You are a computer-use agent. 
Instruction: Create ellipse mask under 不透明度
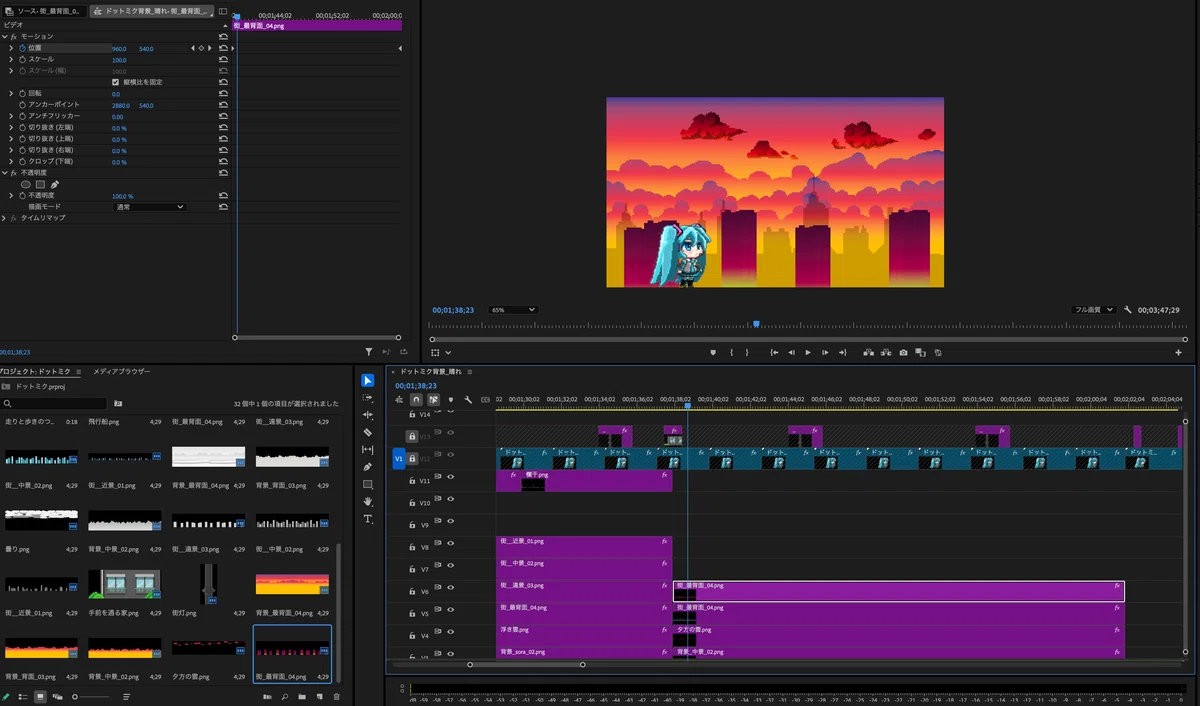[26, 184]
